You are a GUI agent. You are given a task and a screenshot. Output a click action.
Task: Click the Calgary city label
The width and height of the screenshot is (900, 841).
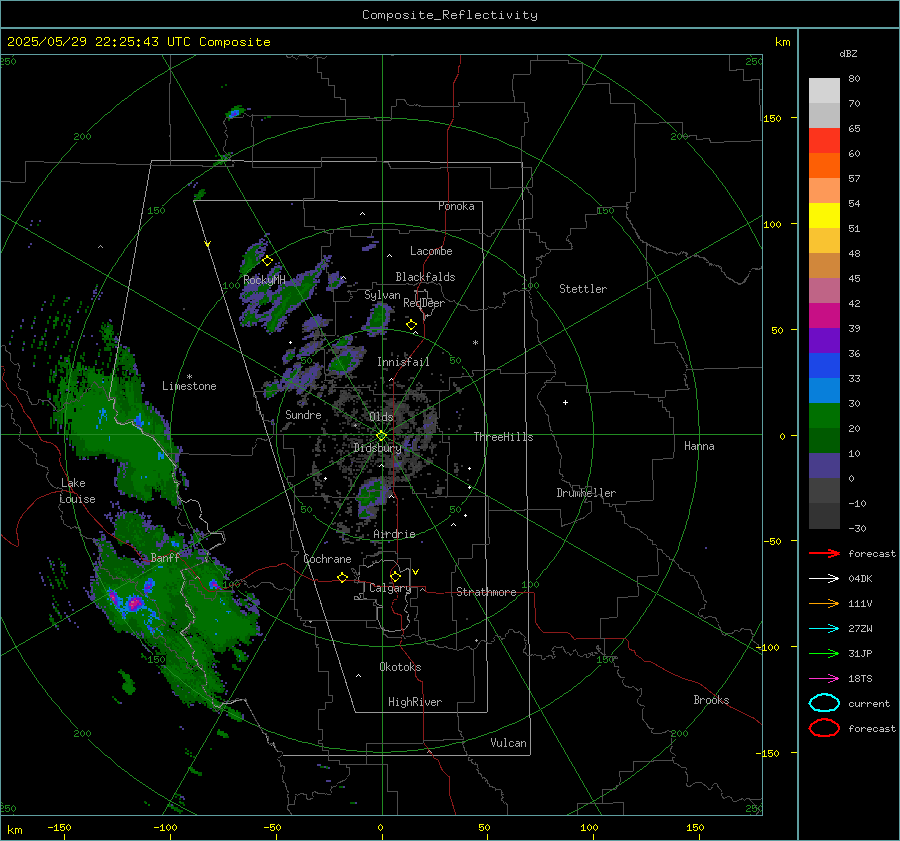pyautogui.click(x=390, y=588)
